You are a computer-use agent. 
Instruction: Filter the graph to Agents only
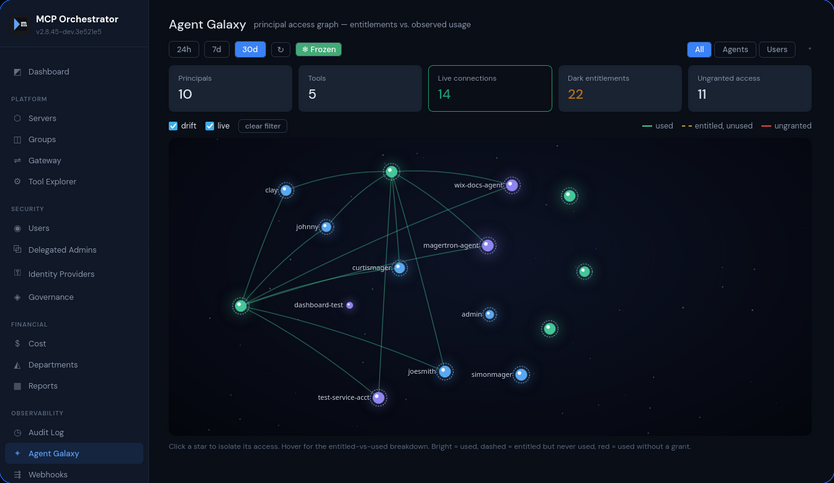click(x=735, y=49)
